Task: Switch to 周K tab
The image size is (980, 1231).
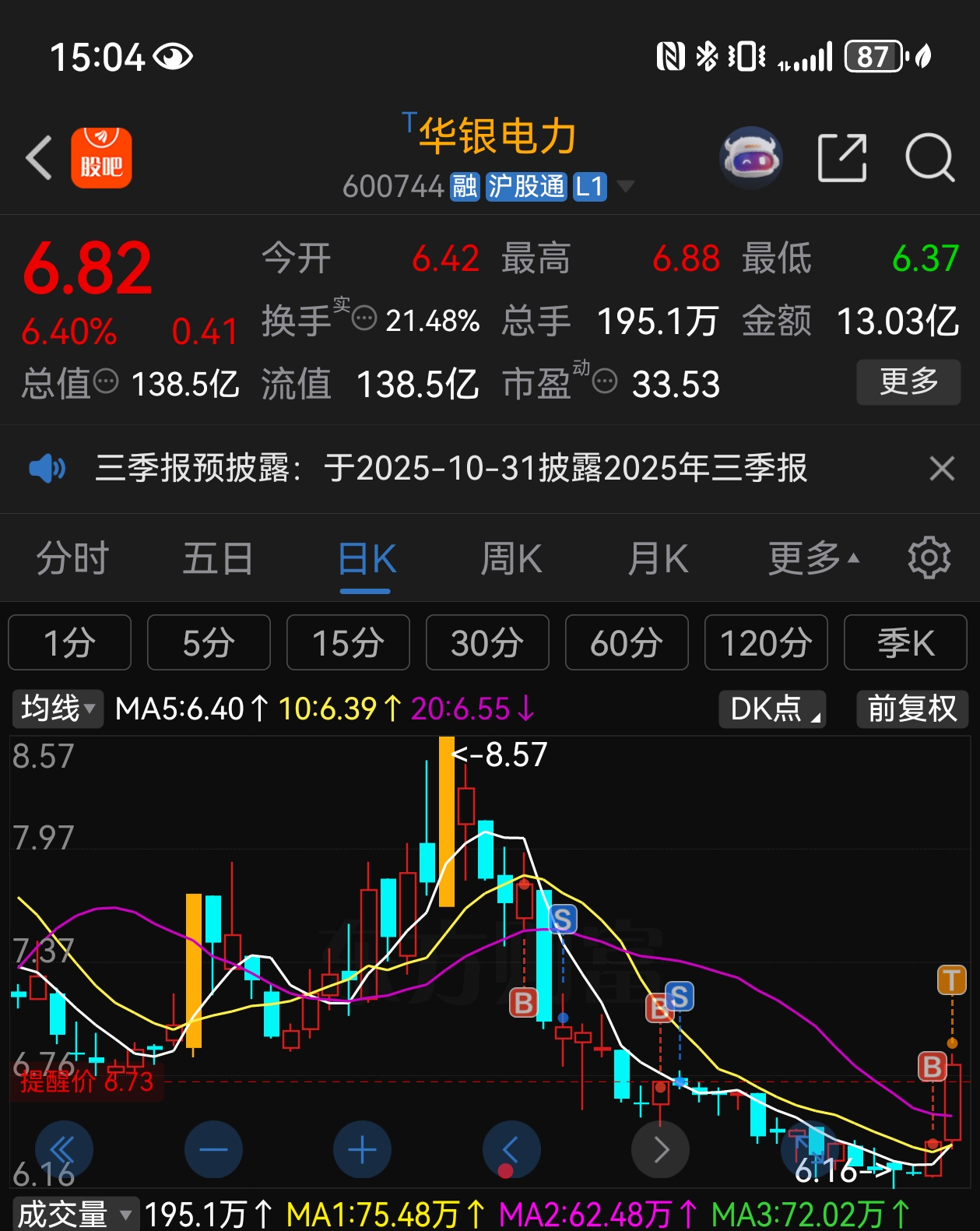Action: coord(511,559)
